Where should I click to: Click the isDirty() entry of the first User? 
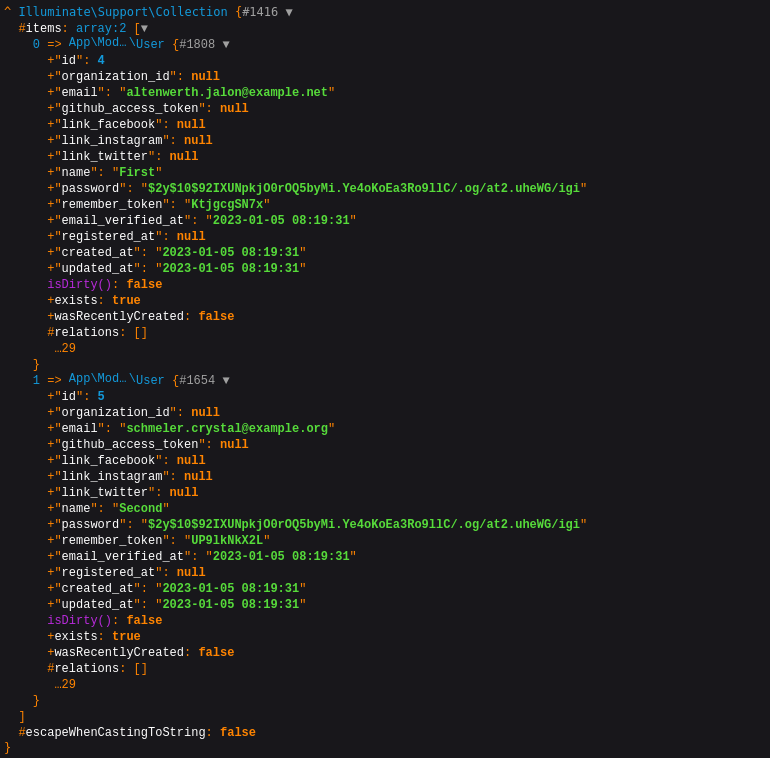[79, 285]
